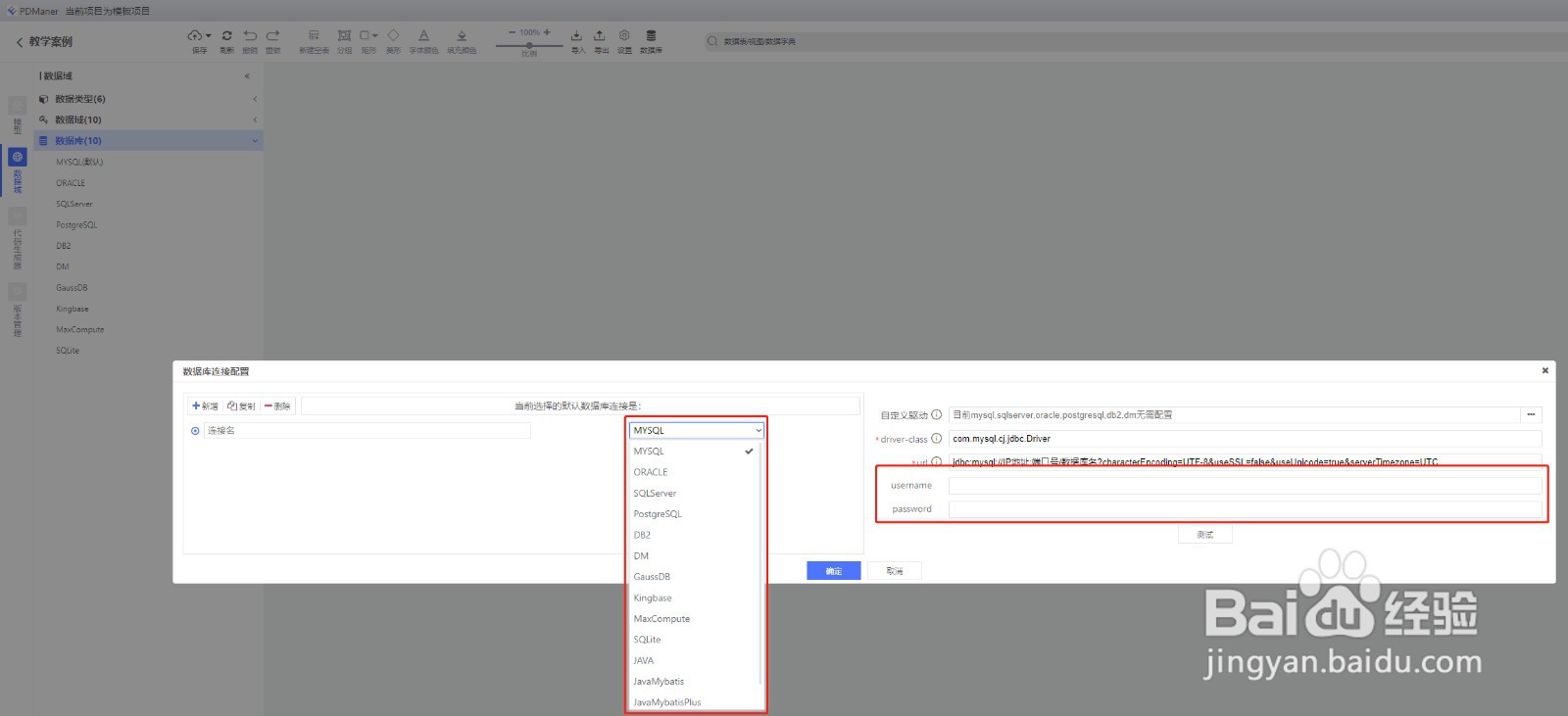The width and height of the screenshot is (1568, 716).
Task: Click the info icon beside 自定义驱动
Action: coord(936,414)
